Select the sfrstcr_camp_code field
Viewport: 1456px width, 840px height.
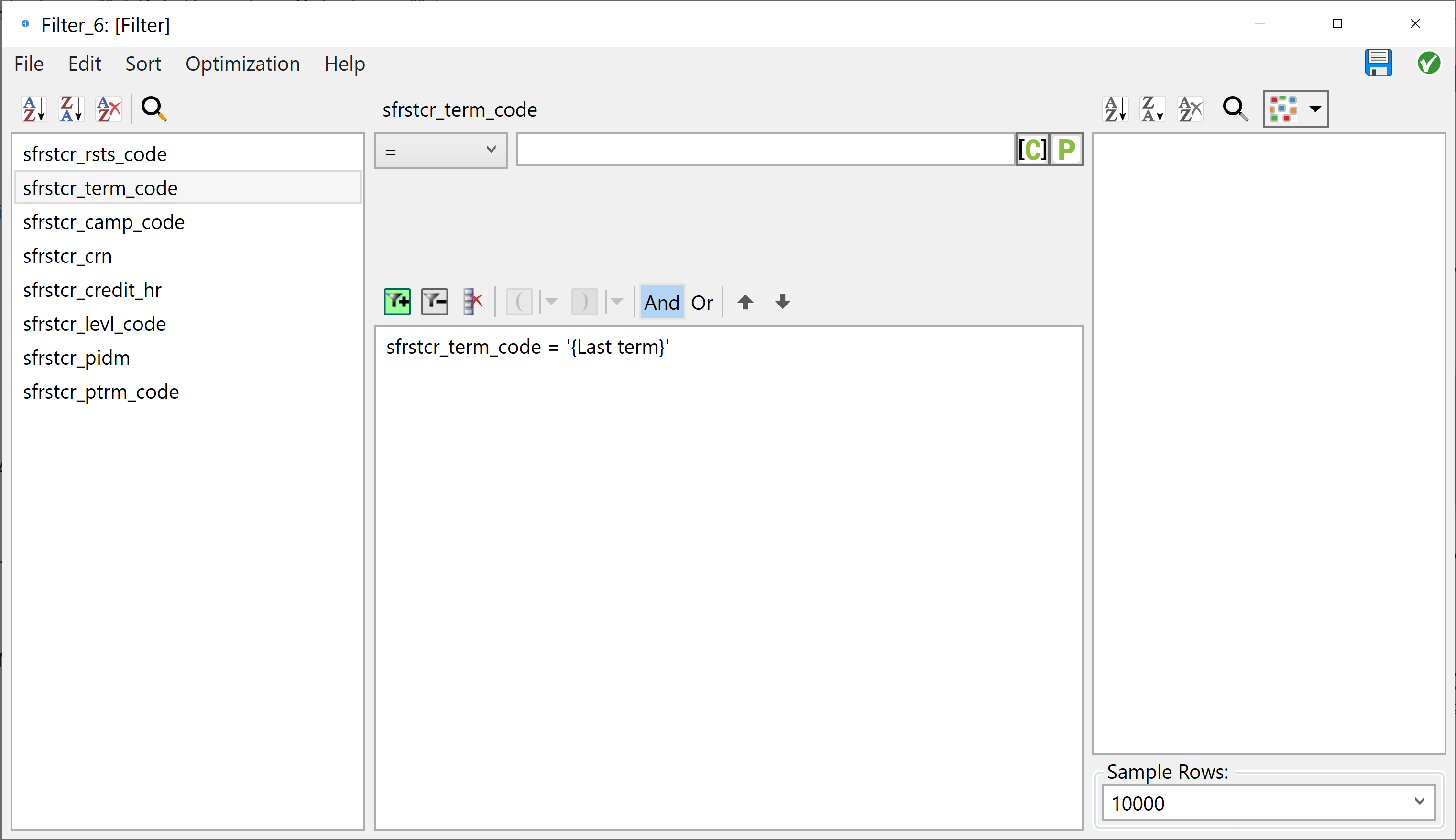188,221
